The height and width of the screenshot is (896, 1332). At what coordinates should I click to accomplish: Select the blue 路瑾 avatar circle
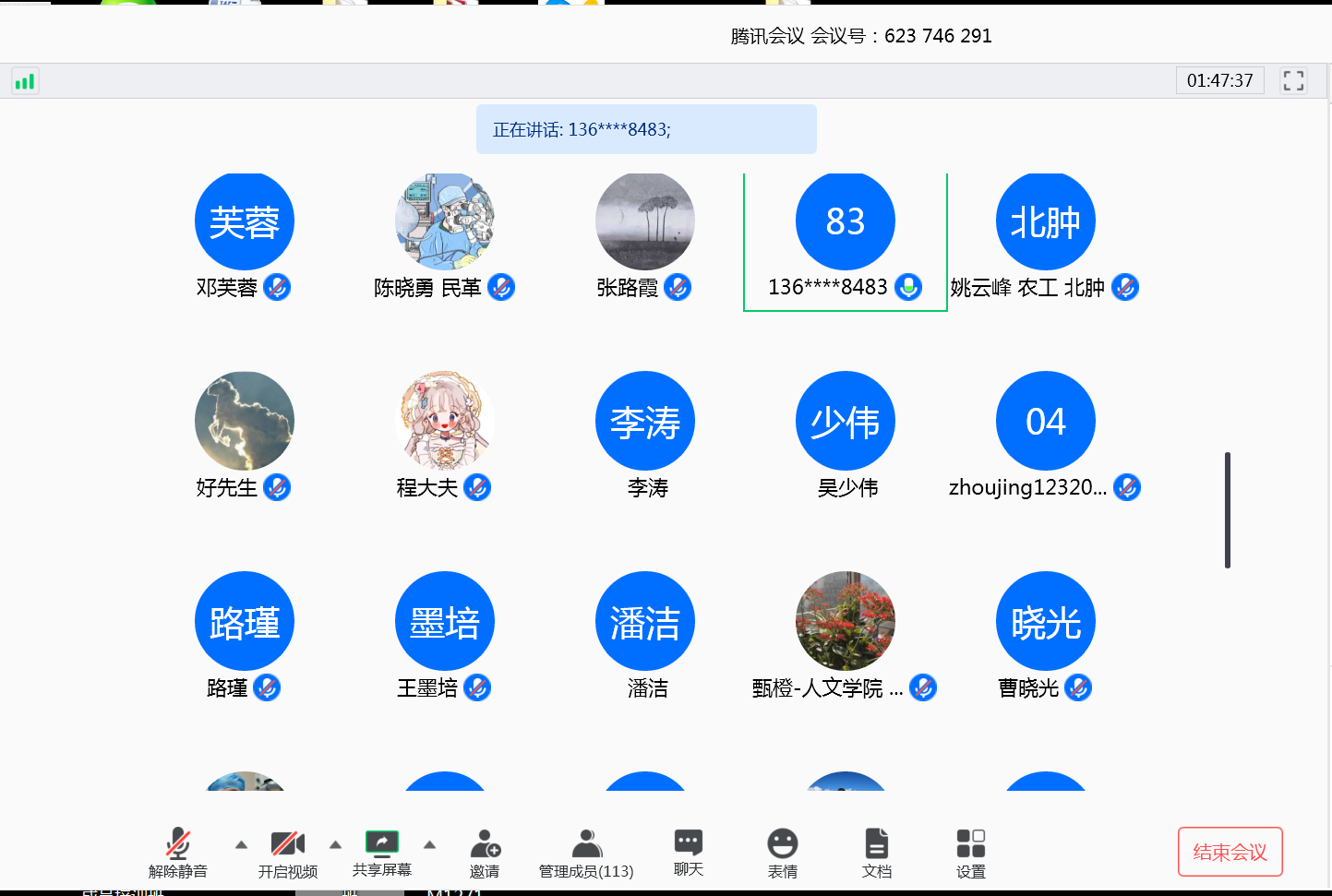coord(245,621)
